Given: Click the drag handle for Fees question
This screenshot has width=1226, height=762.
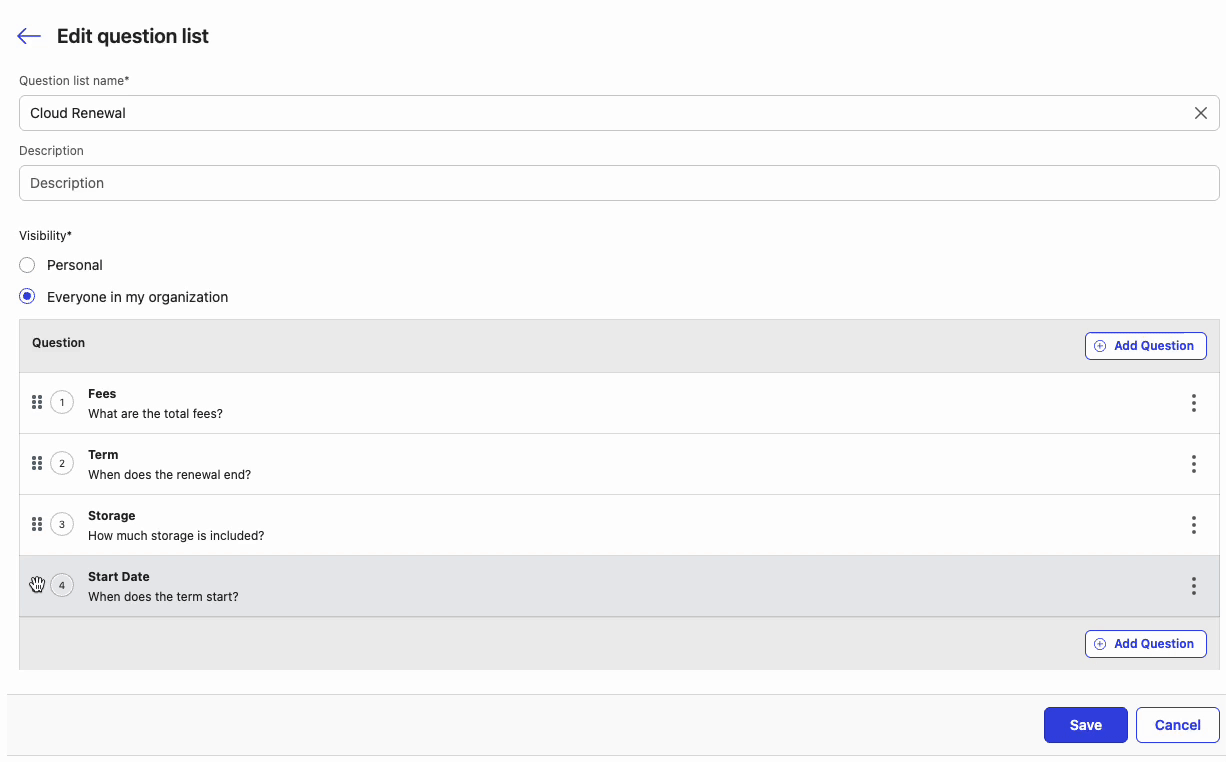Looking at the screenshot, I should tap(37, 402).
